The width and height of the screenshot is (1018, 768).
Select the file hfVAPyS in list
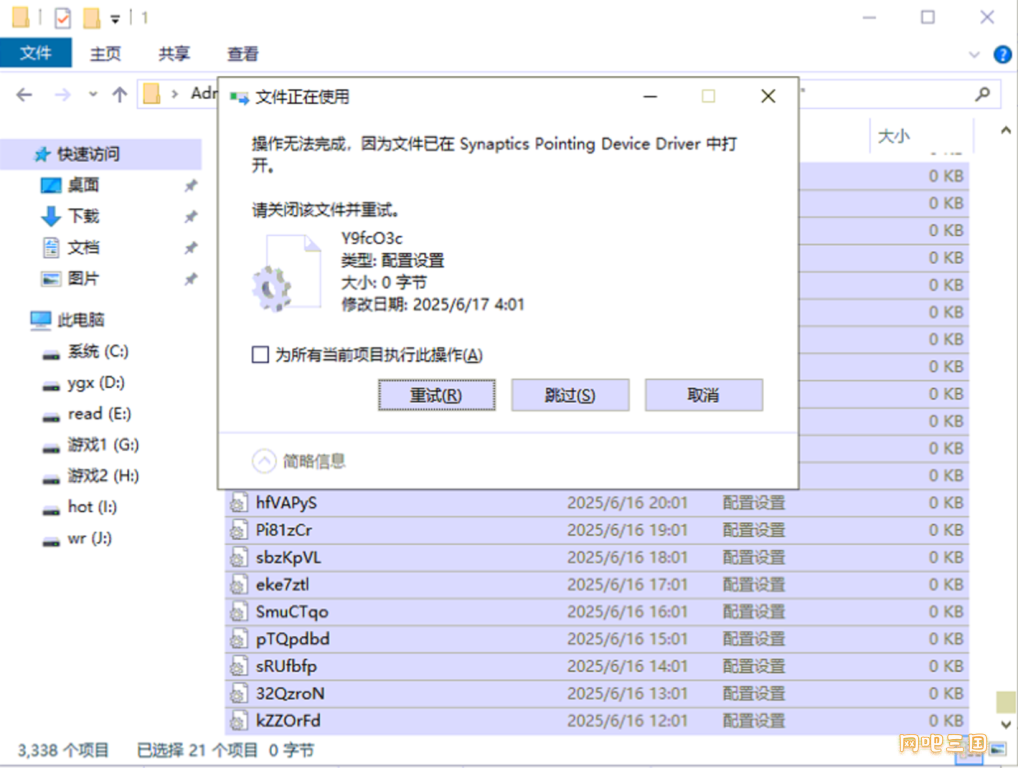tap(286, 503)
